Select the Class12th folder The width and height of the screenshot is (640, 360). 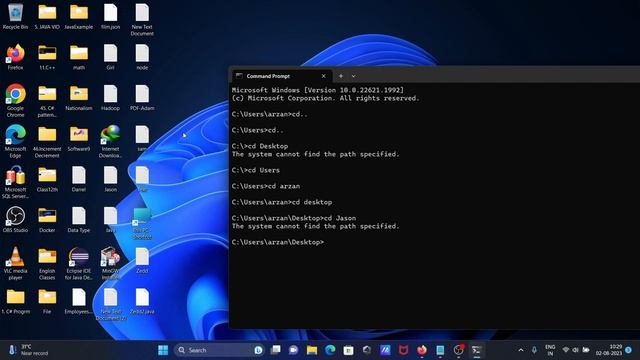tap(47, 179)
